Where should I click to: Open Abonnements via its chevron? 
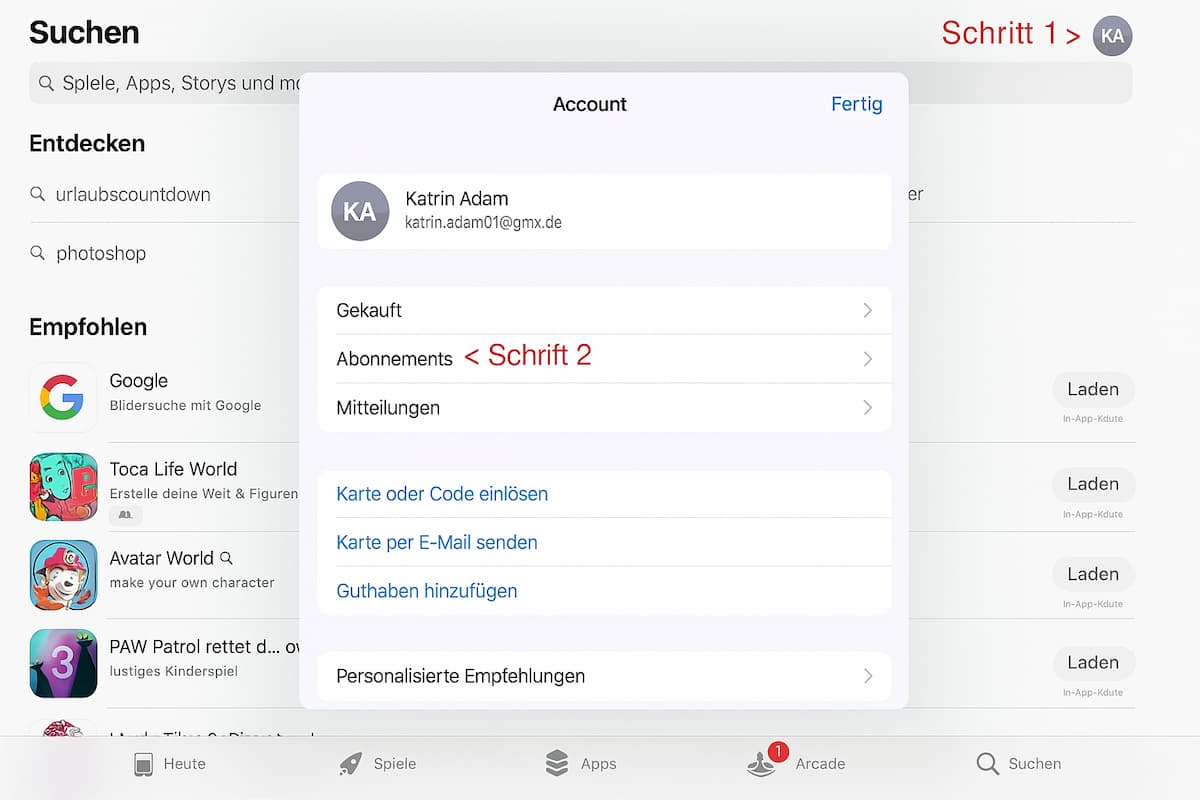click(x=867, y=358)
